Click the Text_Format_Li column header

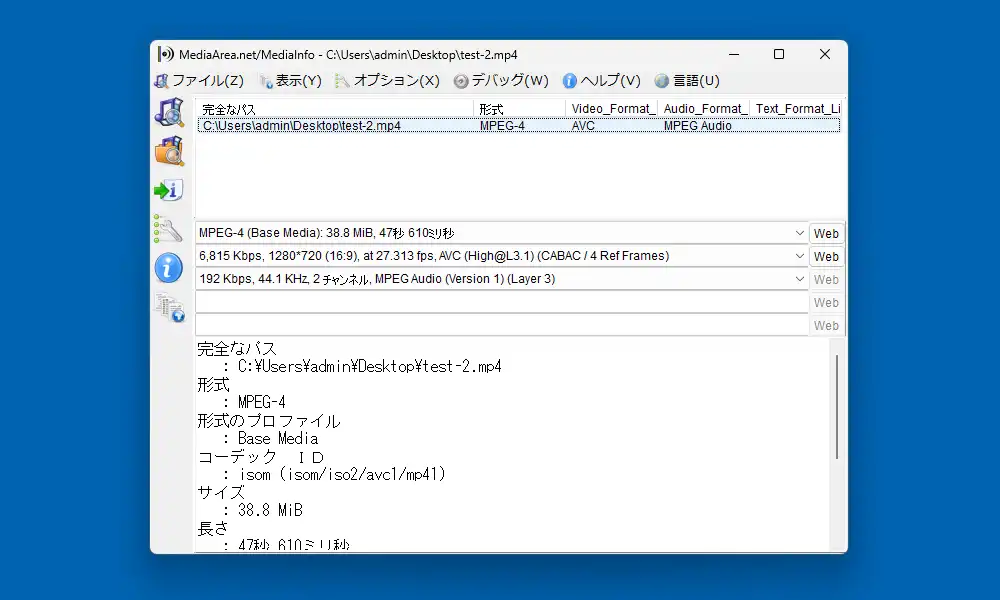coord(797,109)
